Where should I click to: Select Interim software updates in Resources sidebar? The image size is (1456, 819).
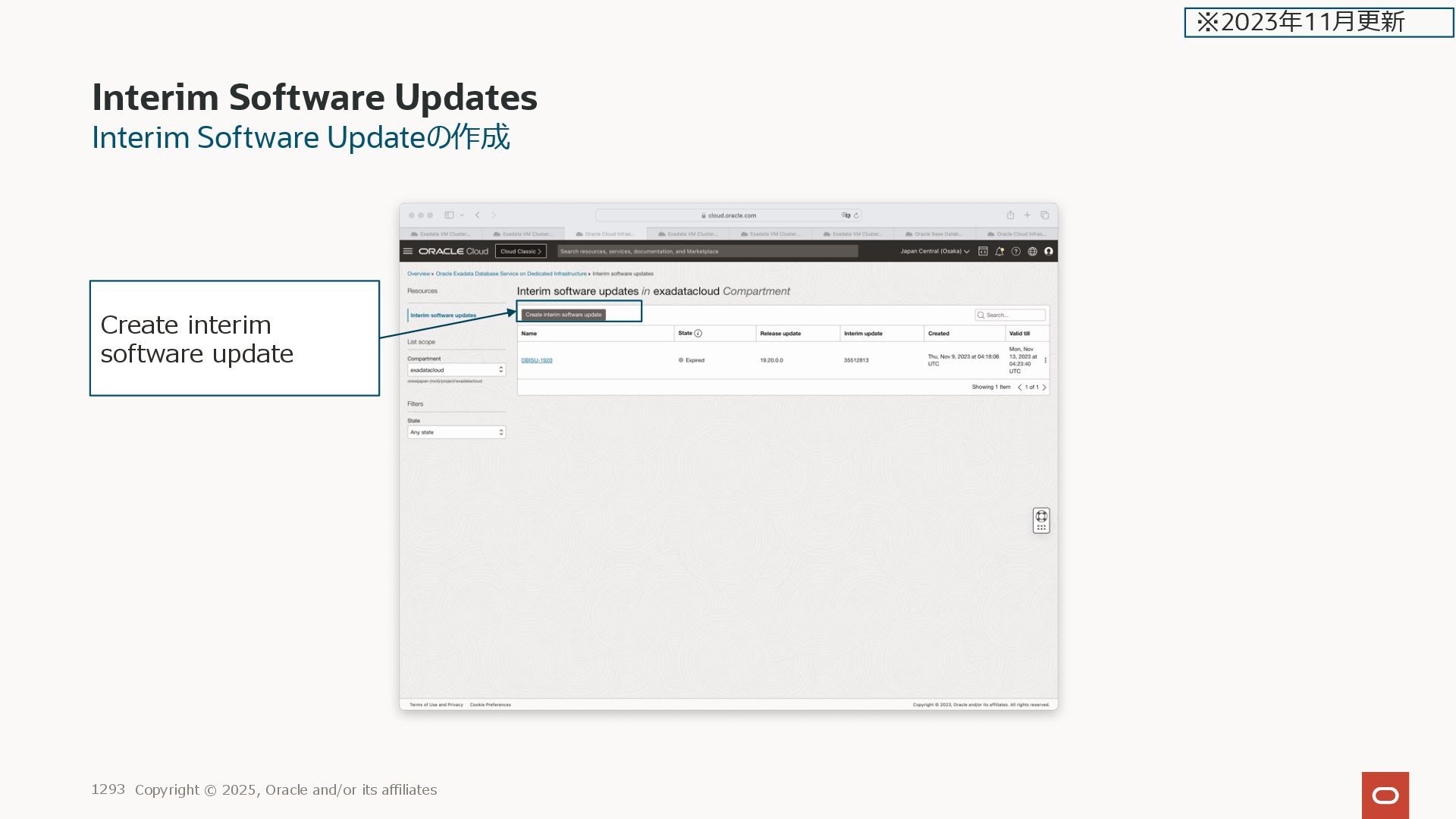[x=444, y=315]
